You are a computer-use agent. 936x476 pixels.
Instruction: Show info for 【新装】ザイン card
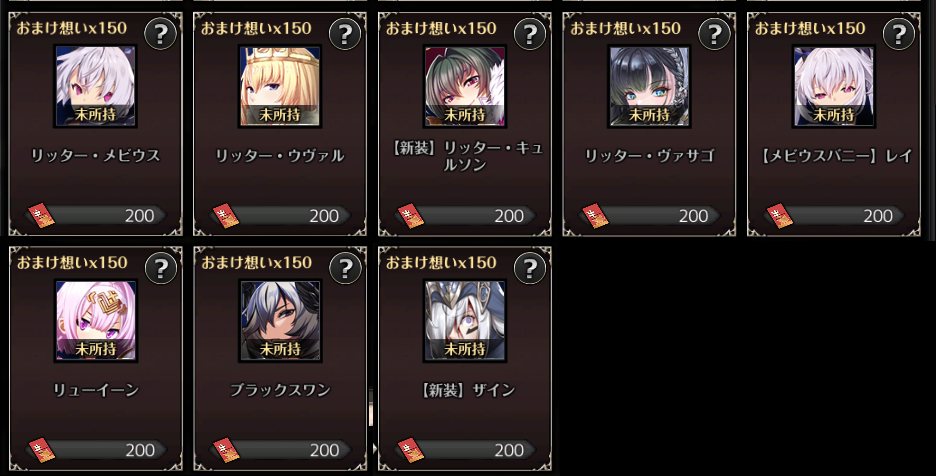coord(530,269)
